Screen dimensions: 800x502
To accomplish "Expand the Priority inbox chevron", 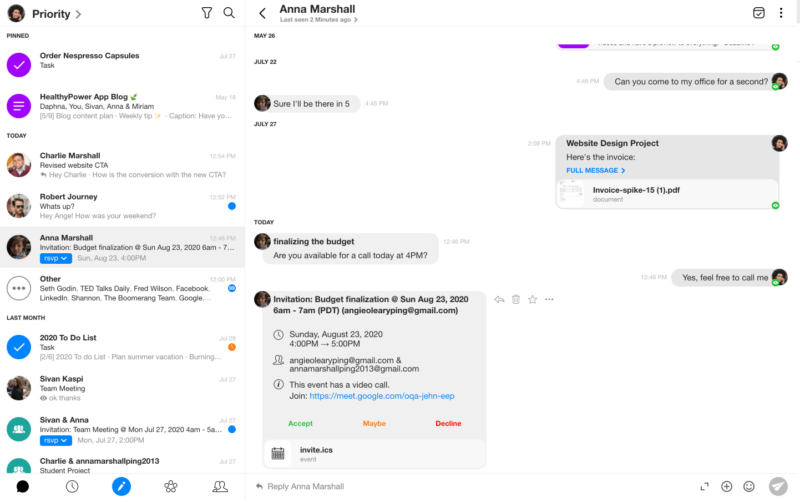I will click(x=78, y=14).
